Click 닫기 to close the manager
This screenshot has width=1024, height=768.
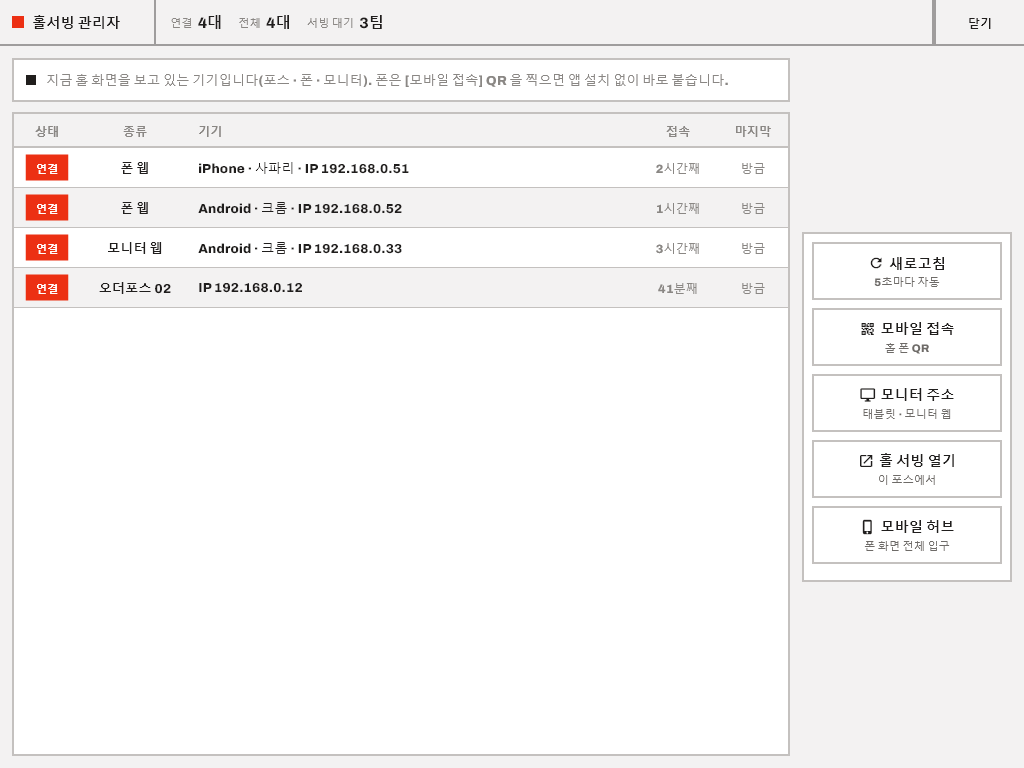pyautogui.click(x=980, y=23)
